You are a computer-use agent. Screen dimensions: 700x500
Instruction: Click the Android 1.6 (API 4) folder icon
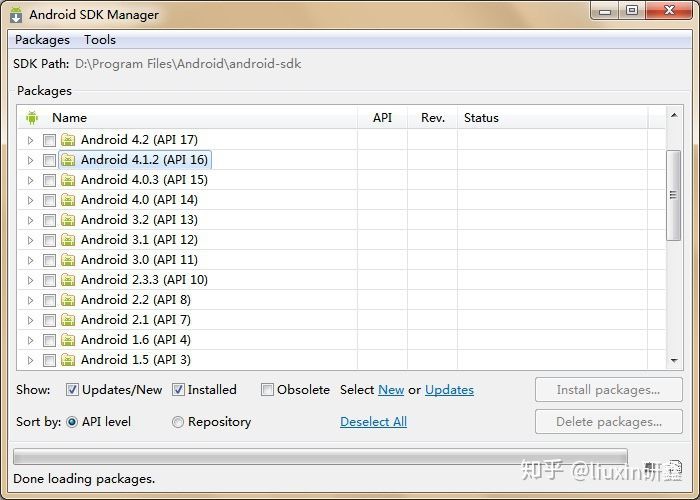(x=68, y=340)
